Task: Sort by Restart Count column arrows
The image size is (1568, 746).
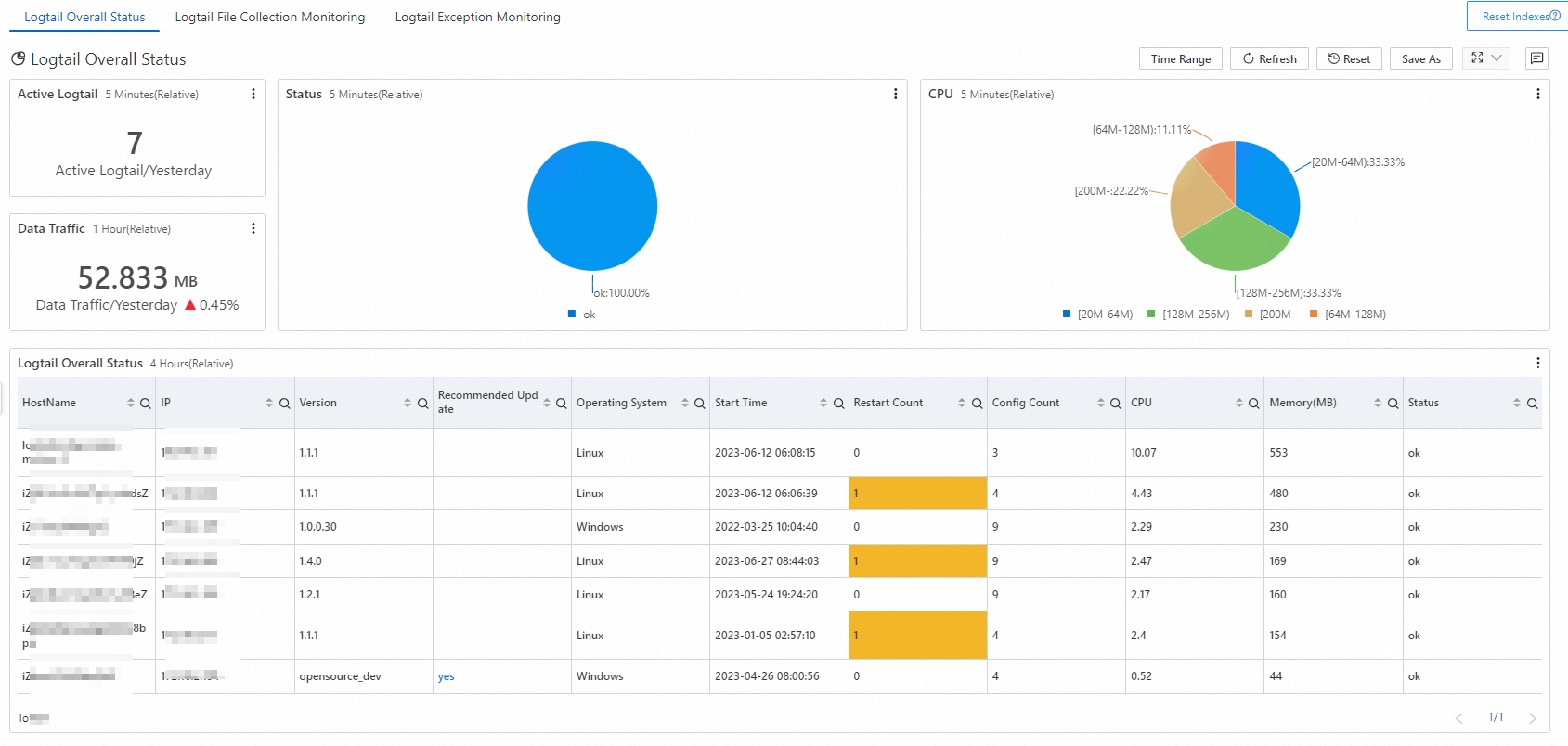Action: [x=962, y=403]
